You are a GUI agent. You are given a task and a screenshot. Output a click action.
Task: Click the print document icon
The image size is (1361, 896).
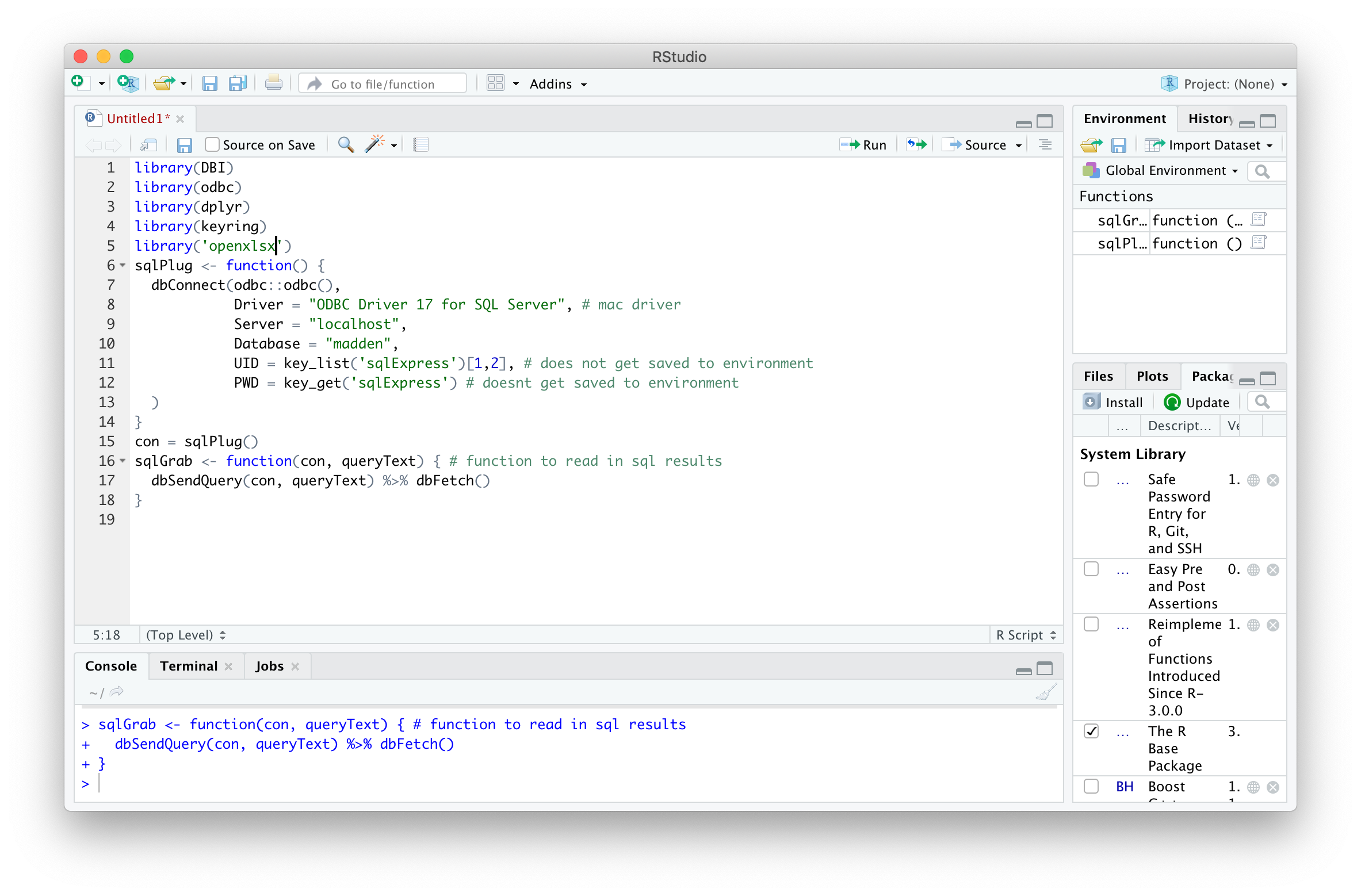click(273, 84)
